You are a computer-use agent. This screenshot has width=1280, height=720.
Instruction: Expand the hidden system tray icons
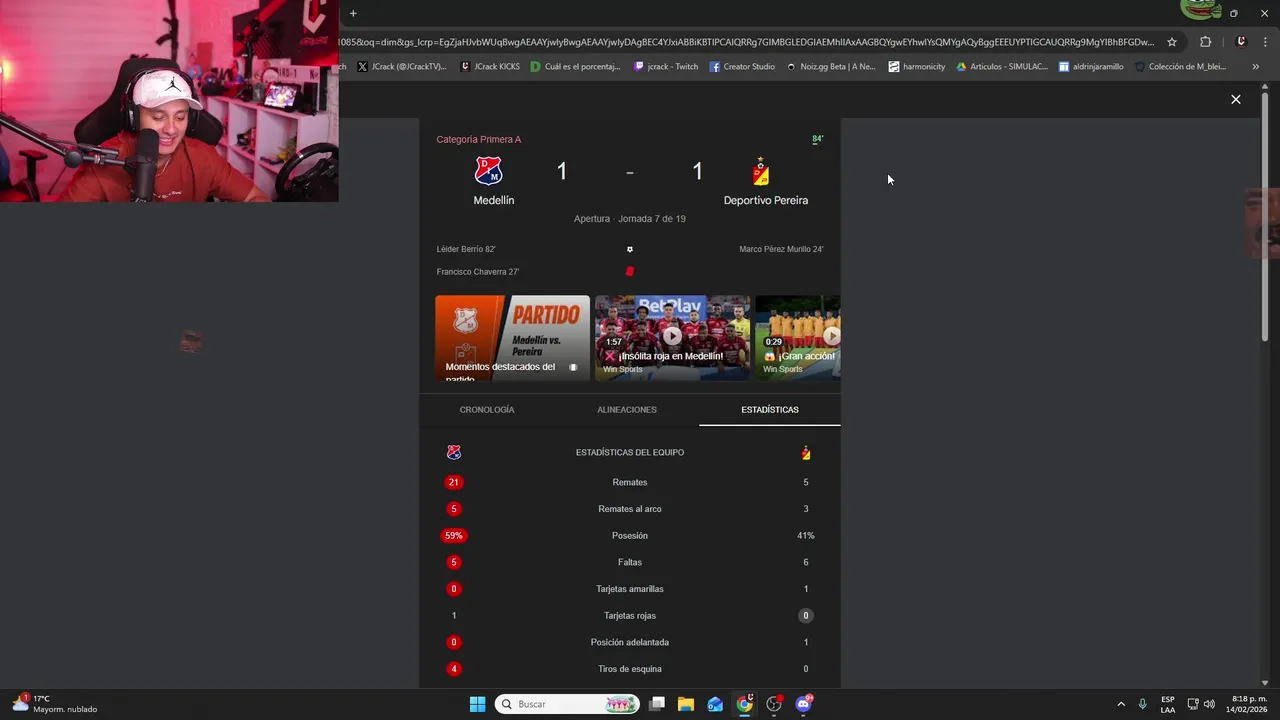(x=1121, y=704)
